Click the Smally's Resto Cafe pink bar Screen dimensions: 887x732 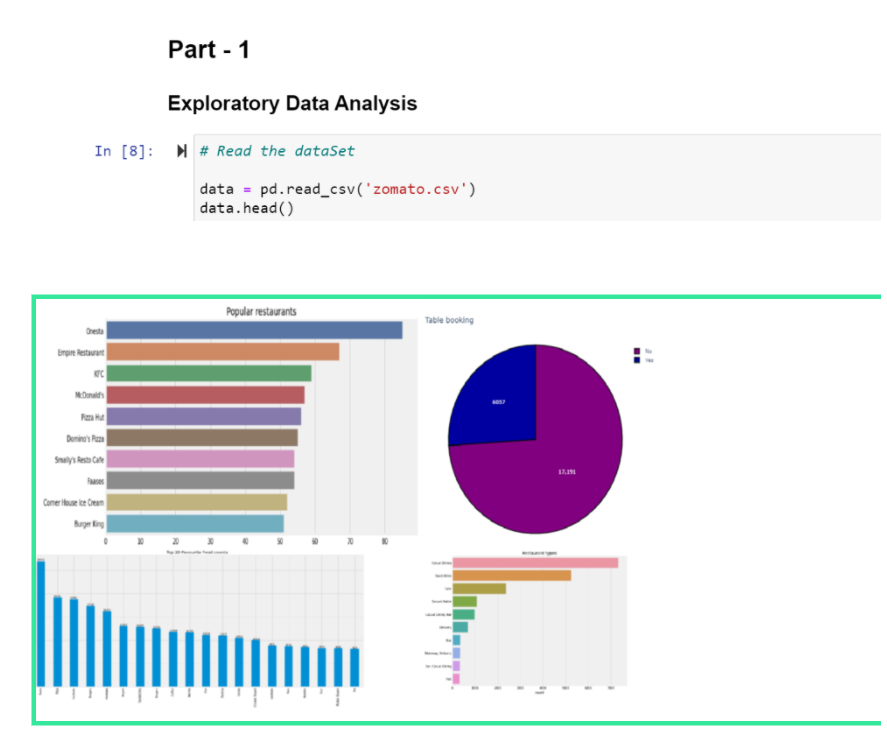pyautogui.click(x=200, y=459)
